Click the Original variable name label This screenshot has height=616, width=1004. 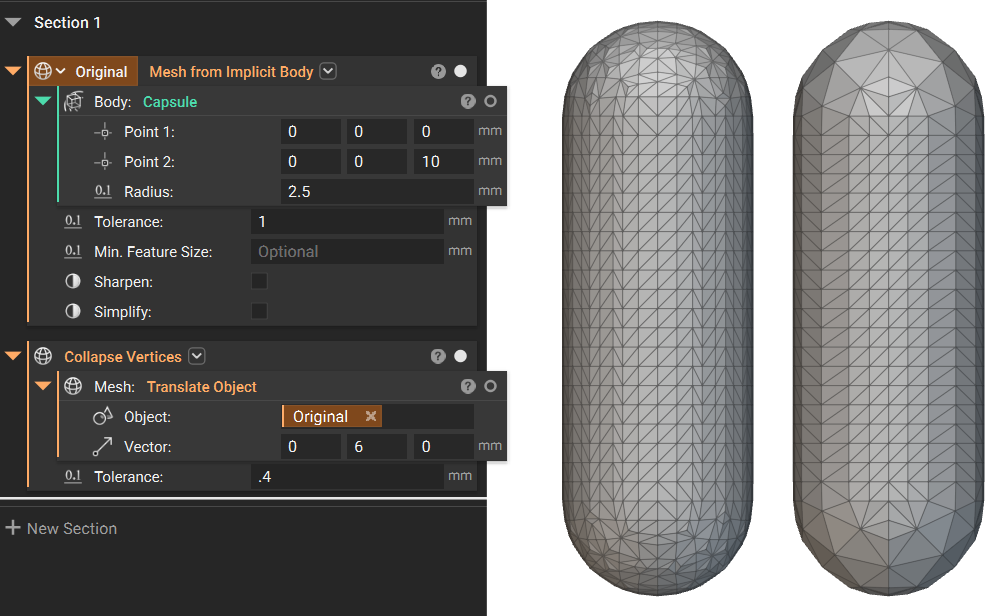101,72
